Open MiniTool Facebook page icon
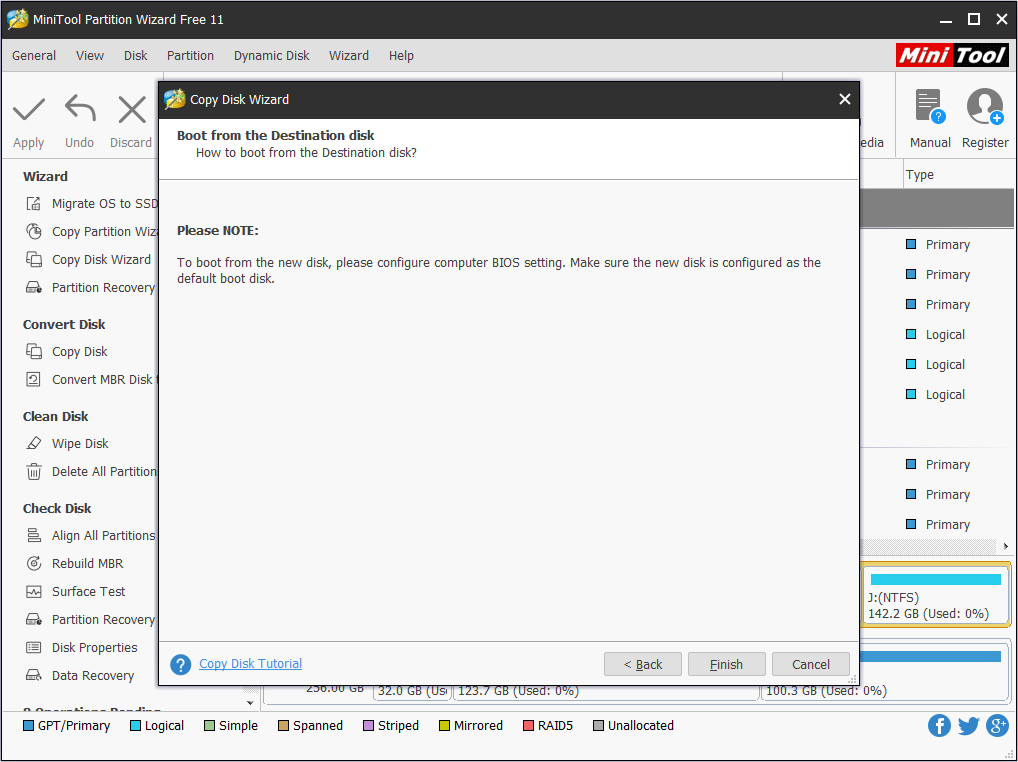 click(939, 725)
